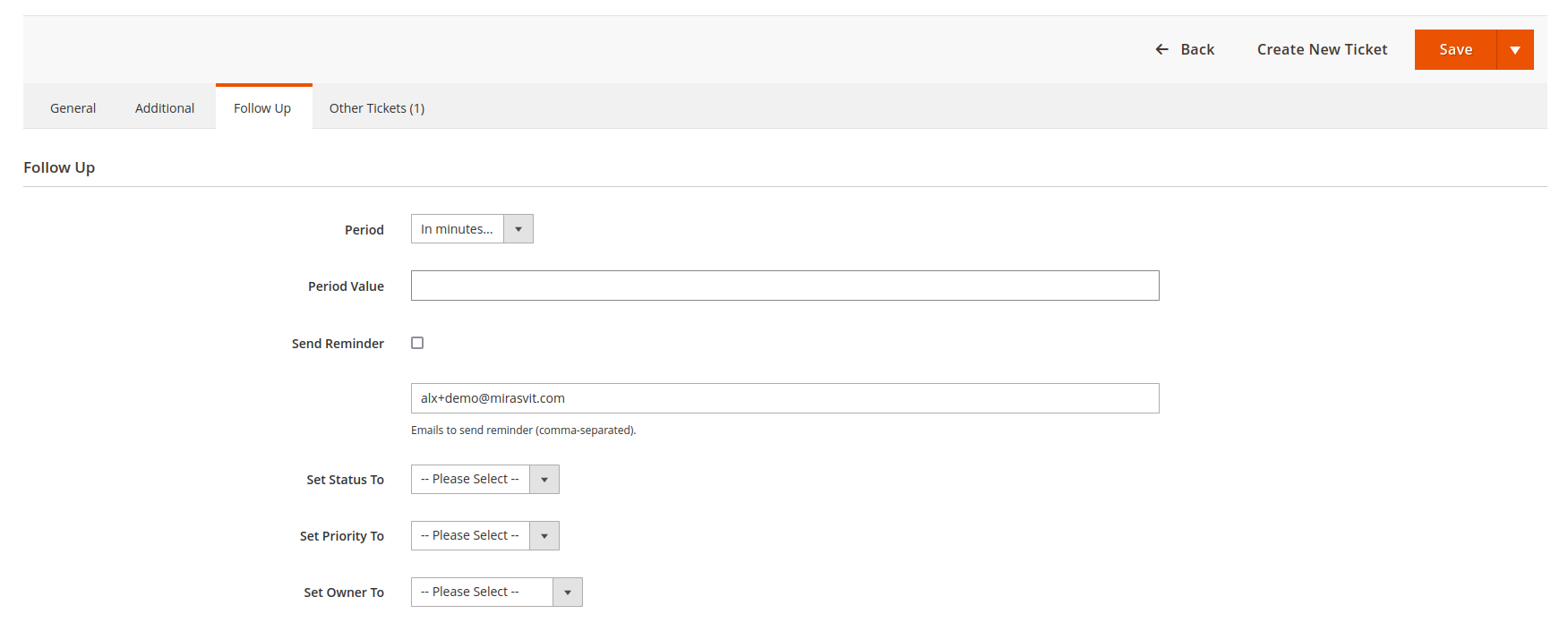This screenshot has height=631, width=1568.
Task: Enable the Send Reminder checkbox
Action: point(417,343)
